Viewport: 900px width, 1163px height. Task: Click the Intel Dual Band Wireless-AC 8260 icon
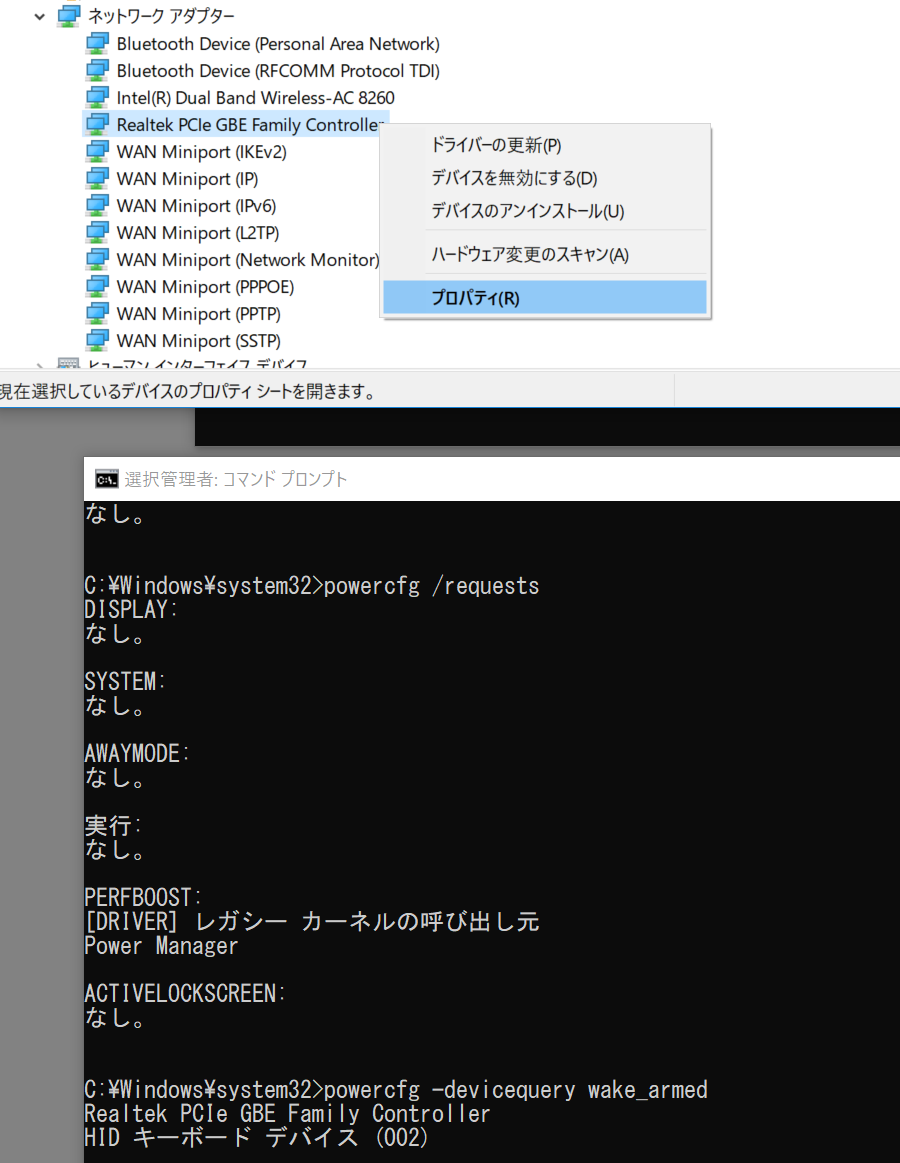97,98
